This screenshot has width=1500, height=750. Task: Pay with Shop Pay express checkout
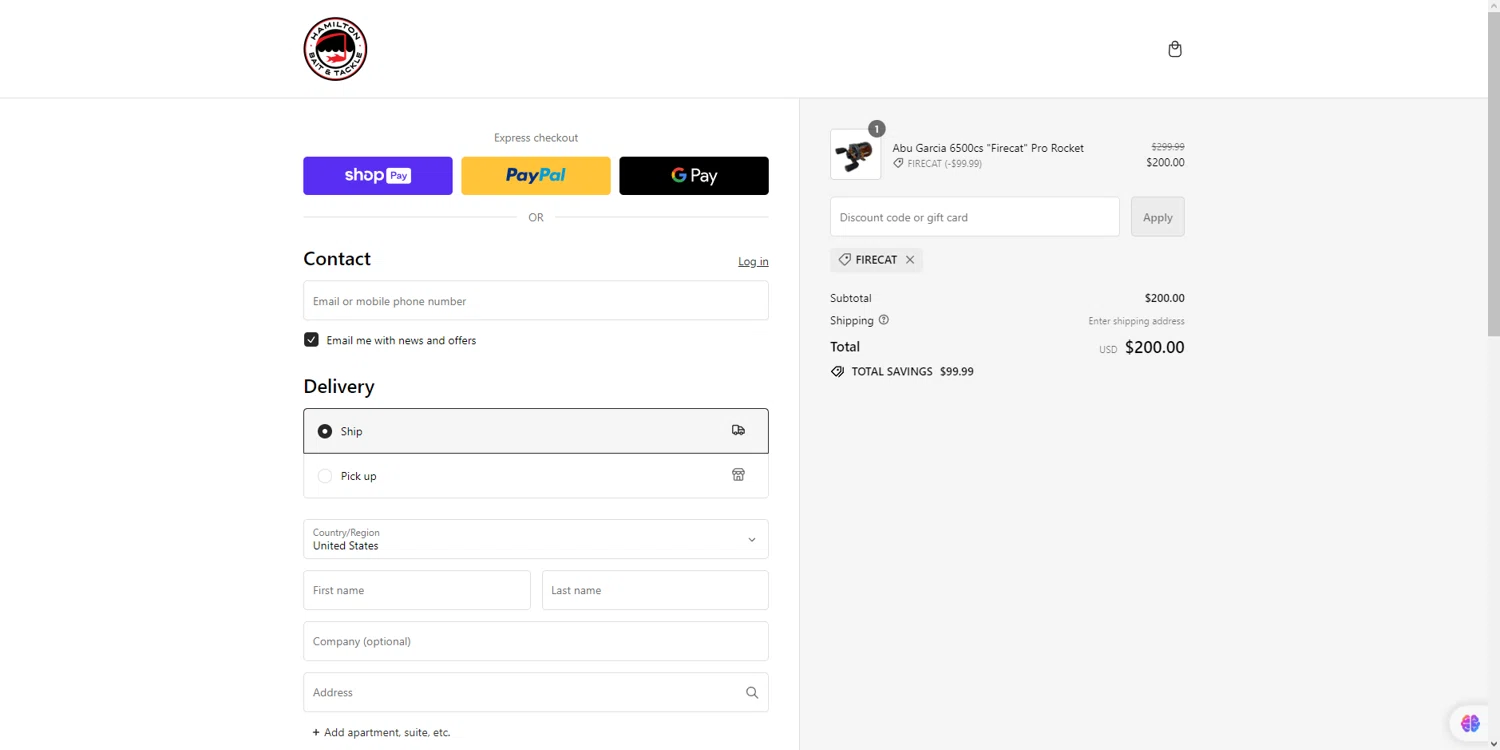coord(378,176)
